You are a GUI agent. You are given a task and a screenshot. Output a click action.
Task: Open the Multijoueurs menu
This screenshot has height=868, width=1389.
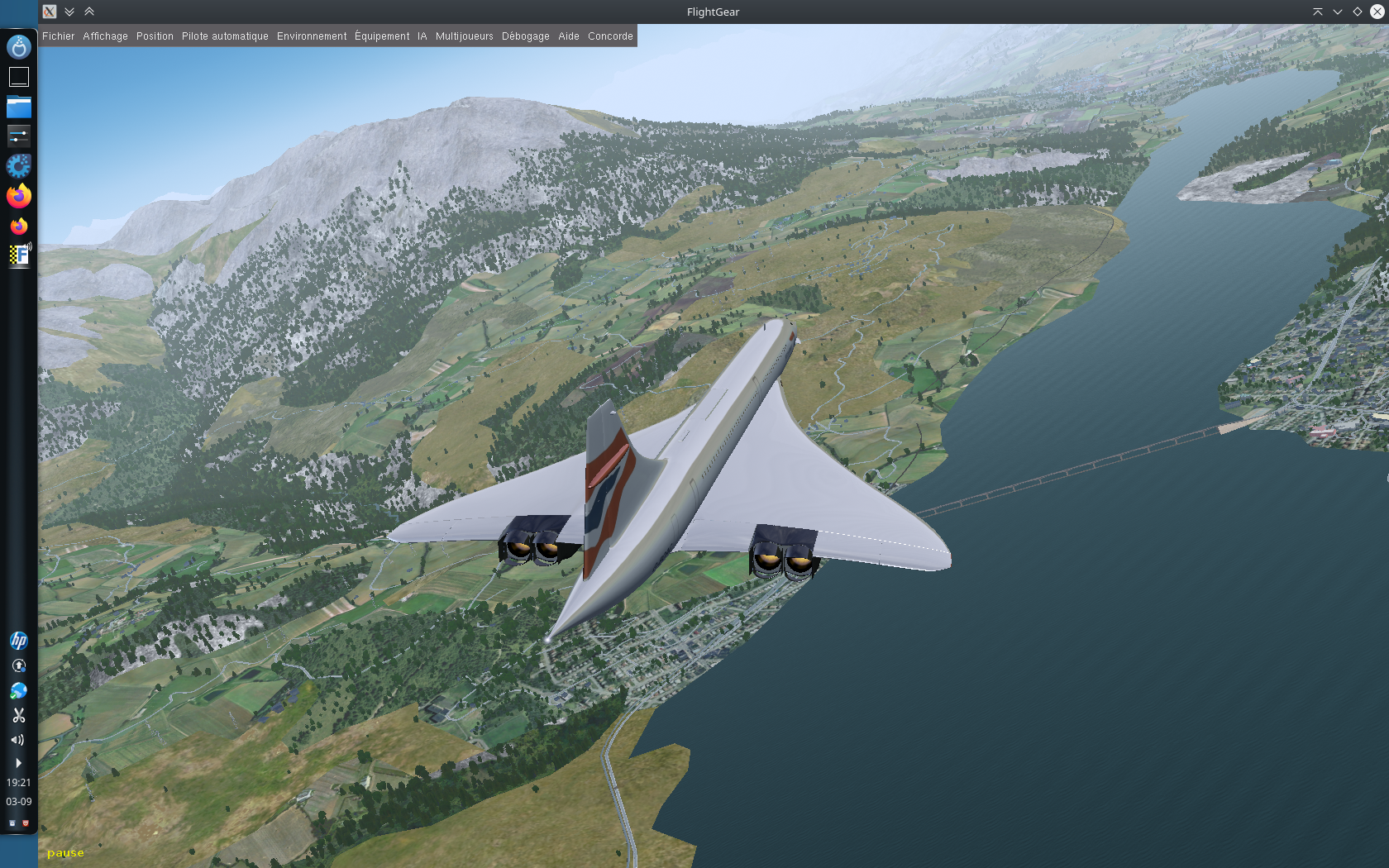tap(464, 36)
